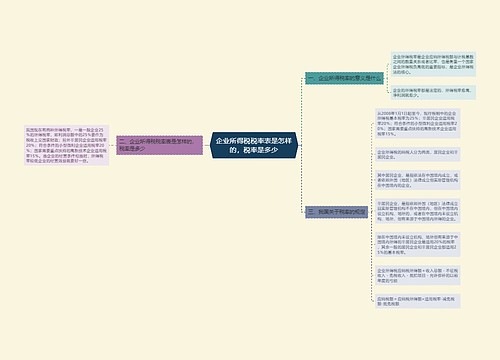The image size is (500, 360).
Task: Click dotted bracket joining teal branch to its notes
Action: click(x=387, y=78)
